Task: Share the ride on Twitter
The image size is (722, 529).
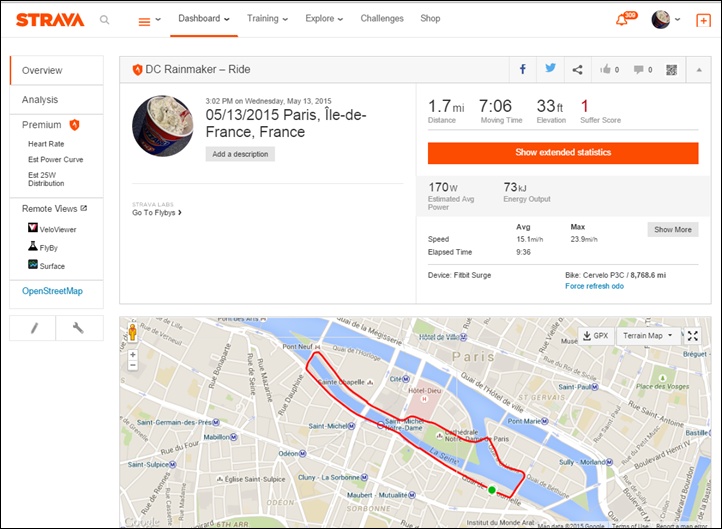Action: (x=550, y=69)
